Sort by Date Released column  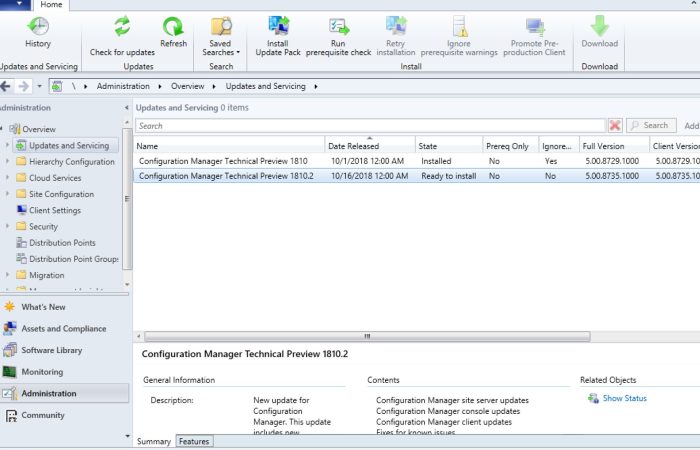tap(370, 146)
